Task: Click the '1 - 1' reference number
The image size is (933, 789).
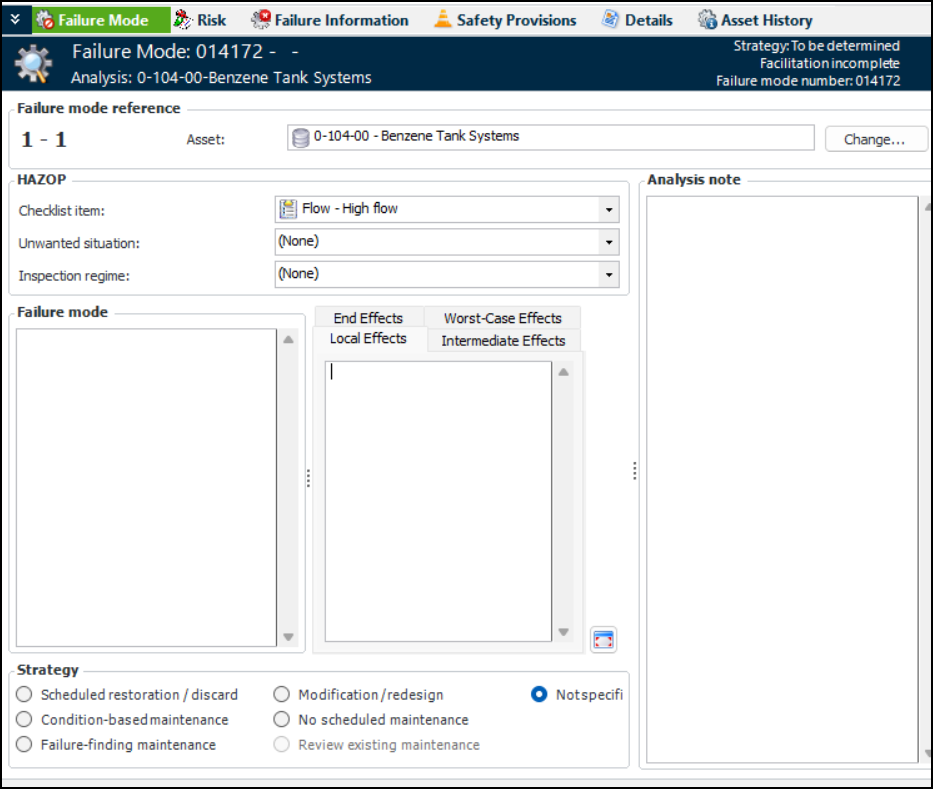Action: point(43,140)
